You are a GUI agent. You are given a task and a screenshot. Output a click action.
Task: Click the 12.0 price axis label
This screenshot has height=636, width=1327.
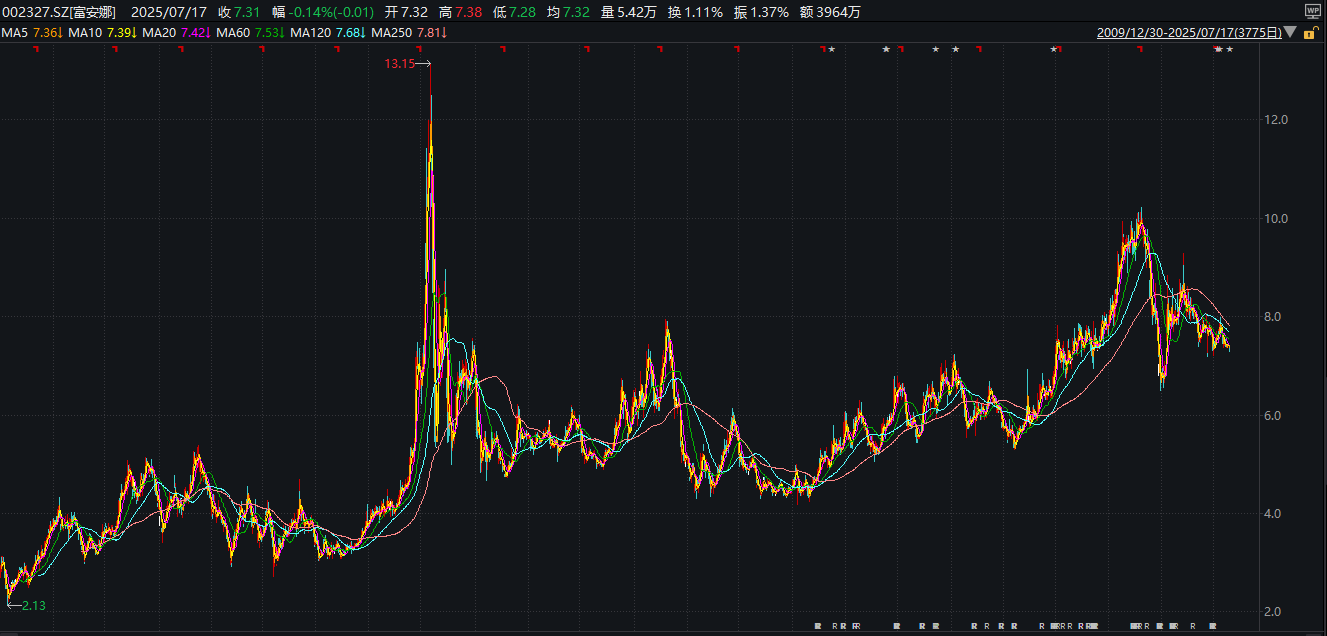click(x=1276, y=120)
